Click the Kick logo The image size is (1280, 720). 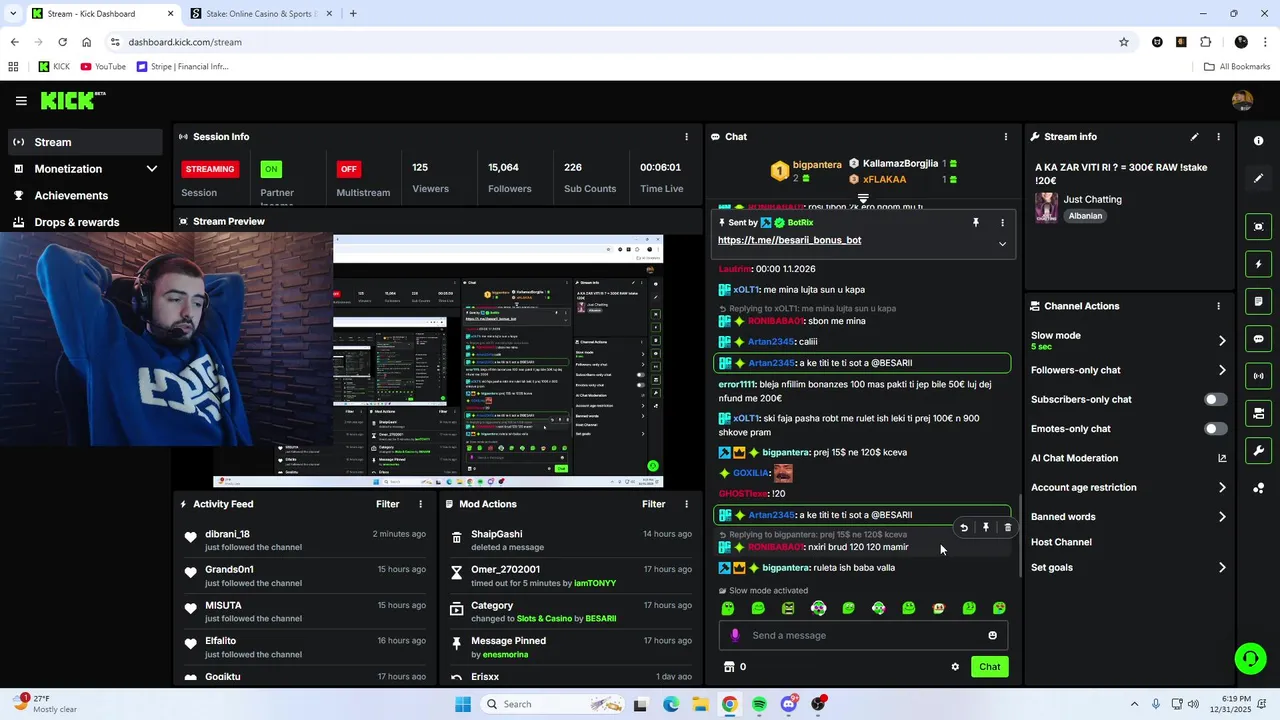point(73,100)
